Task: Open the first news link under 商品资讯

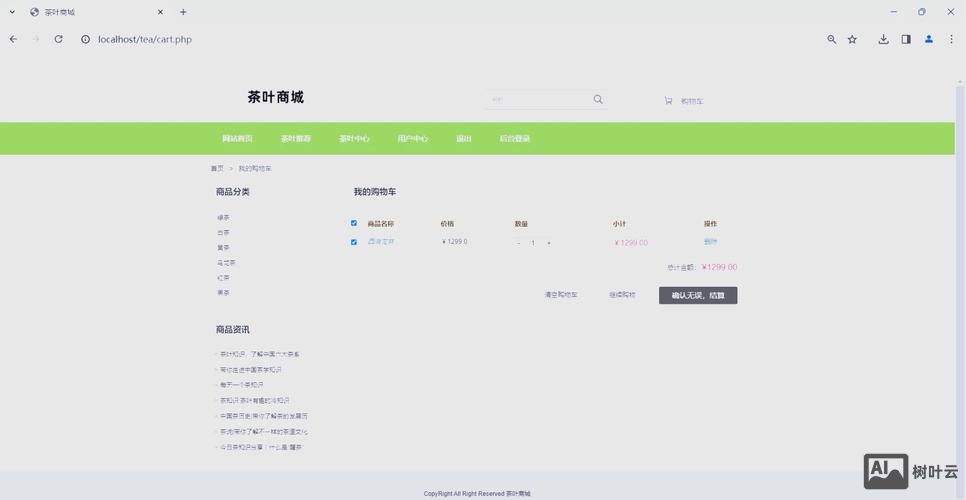Action: [259, 354]
